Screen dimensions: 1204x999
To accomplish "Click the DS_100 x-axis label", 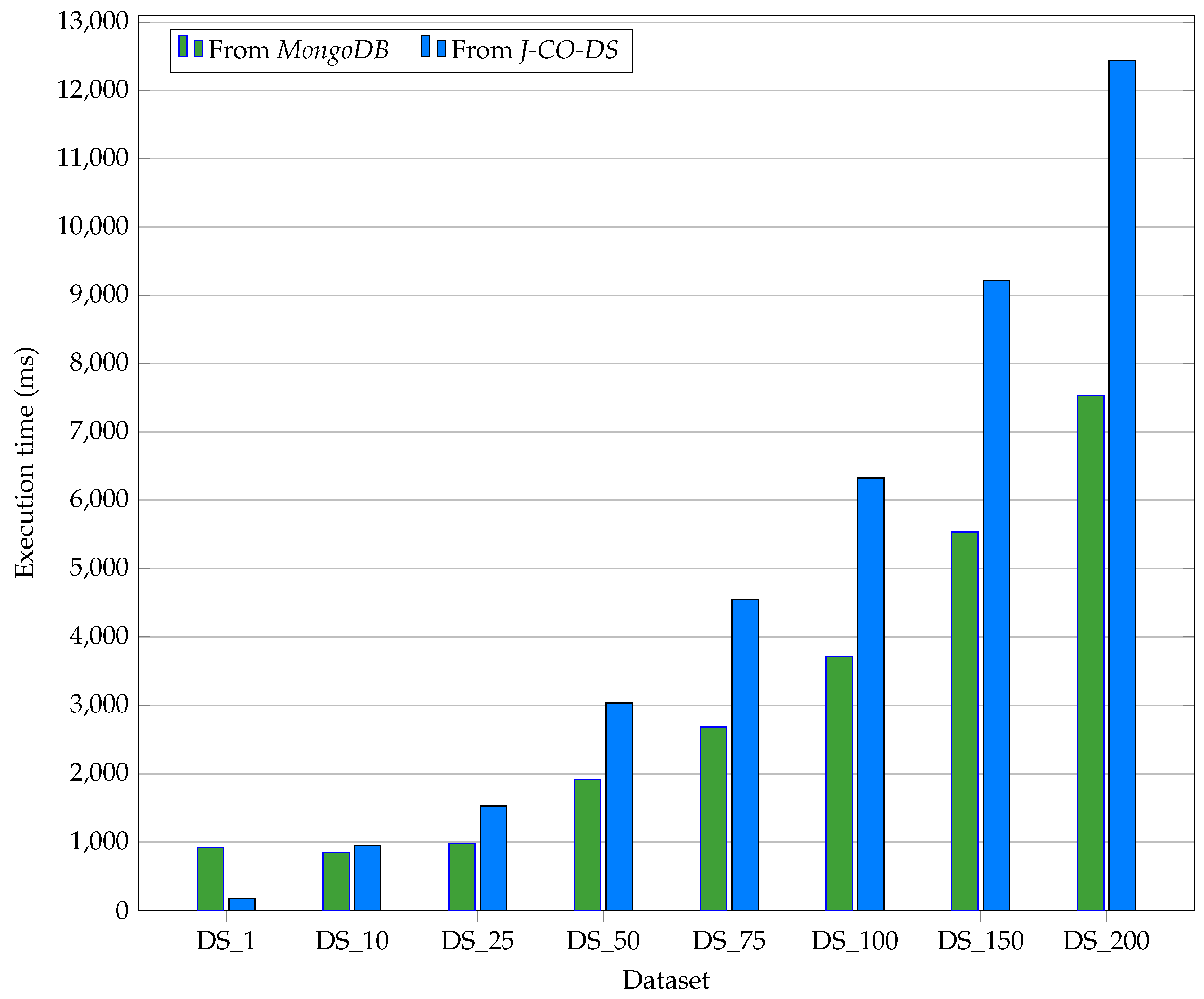I will click(x=855, y=941).
